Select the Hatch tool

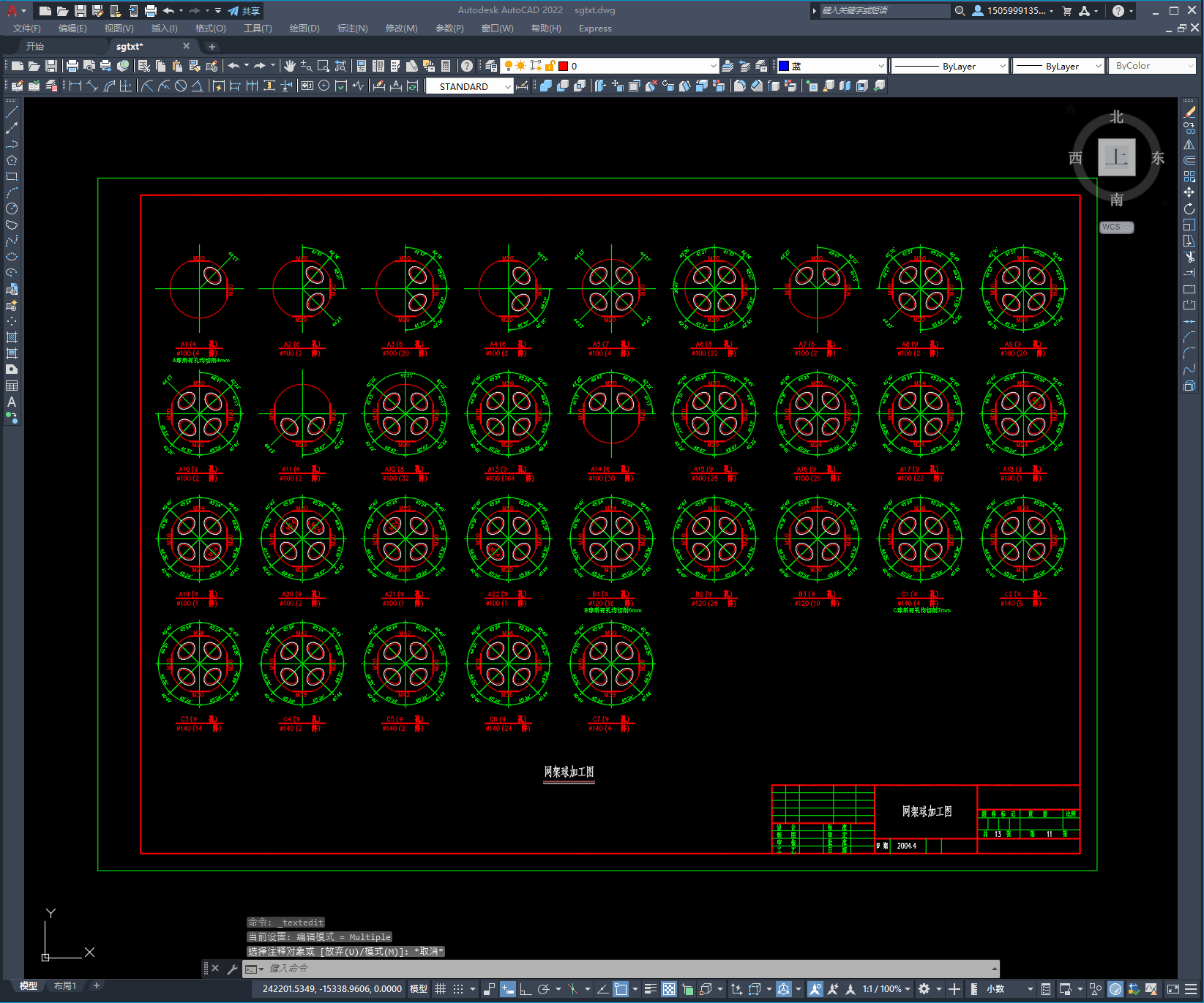pyautogui.click(x=12, y=337)
